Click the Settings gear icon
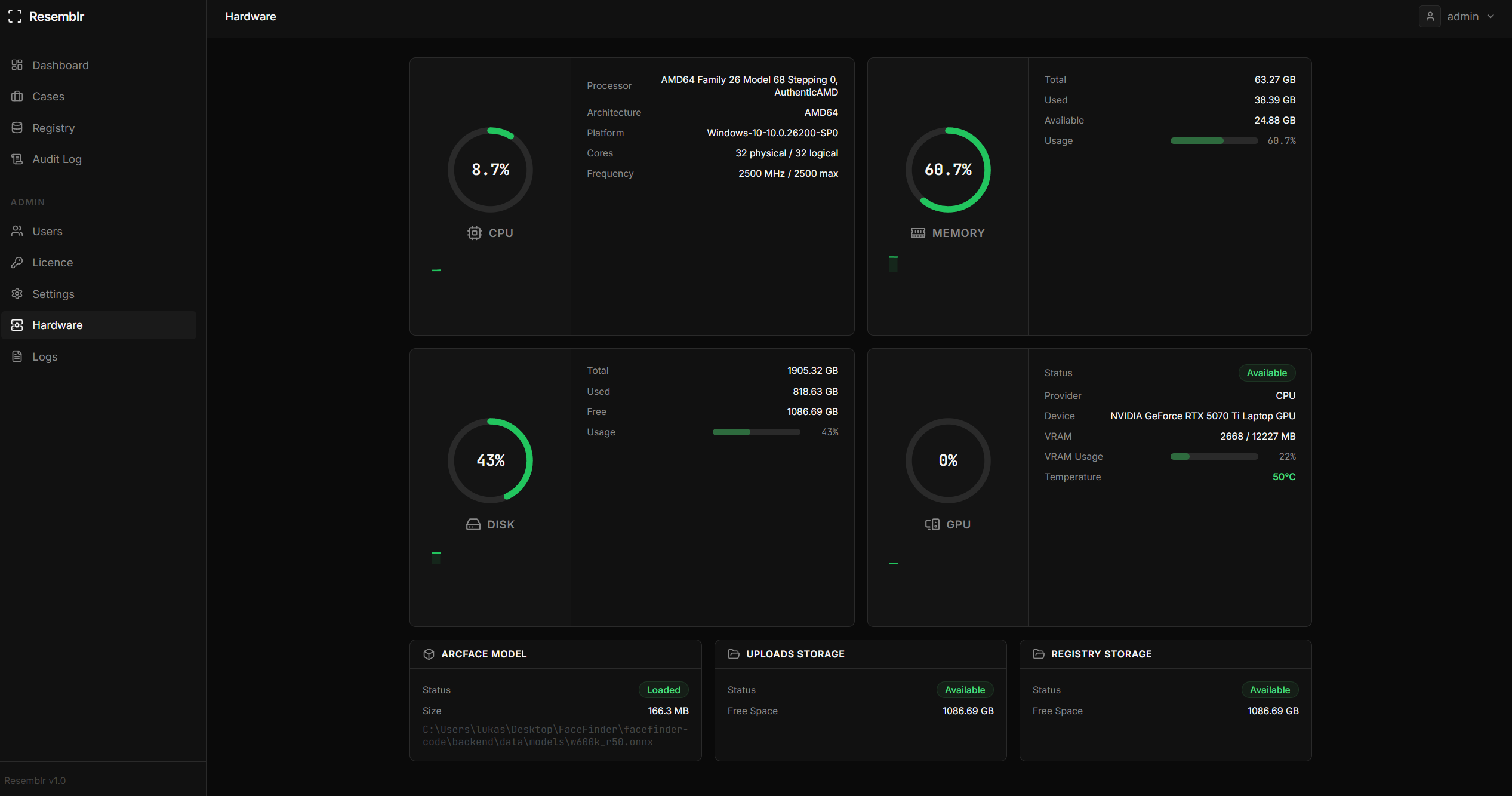1512x796 pixels. tap(17, 294)
